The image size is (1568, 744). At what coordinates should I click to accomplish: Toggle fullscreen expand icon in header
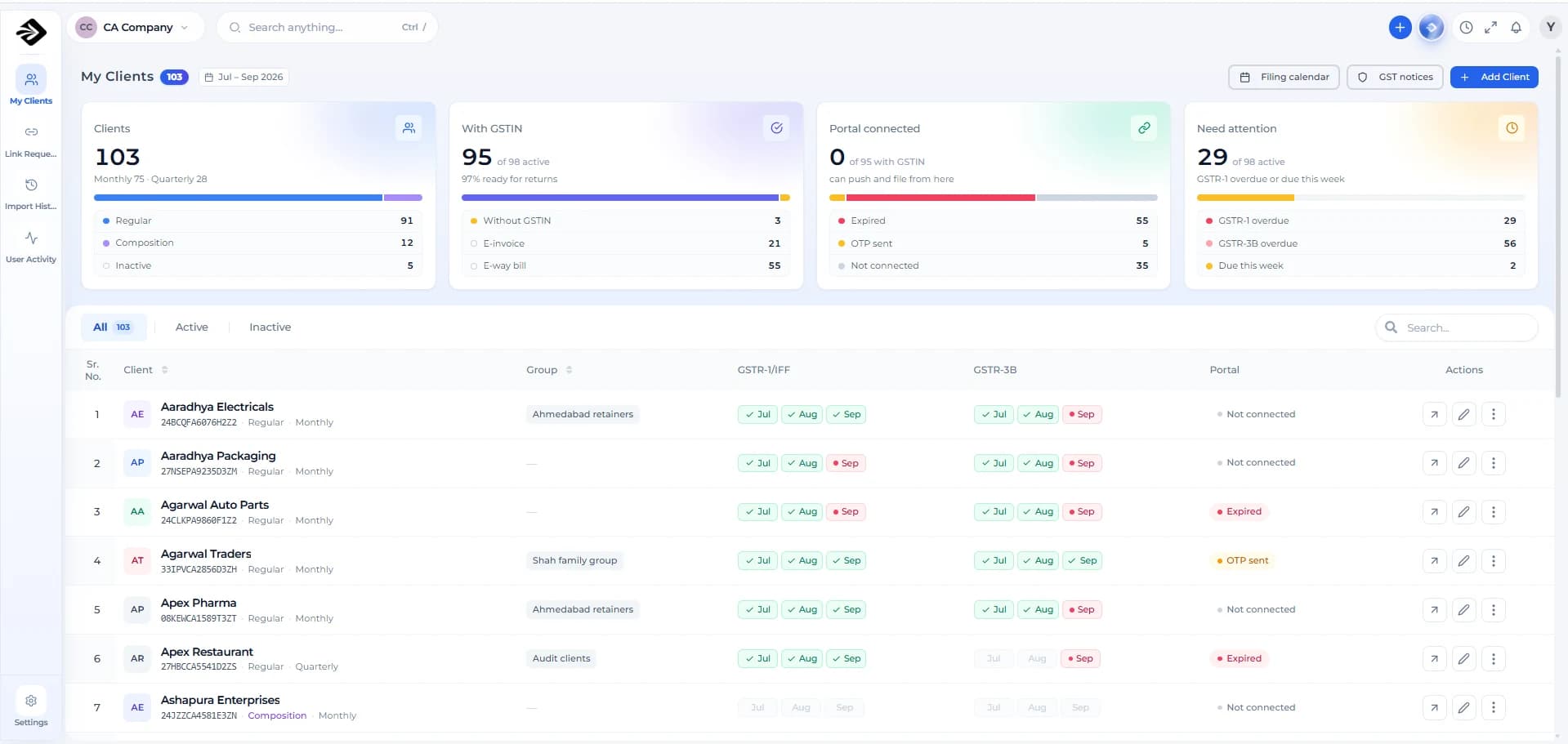pos(1490,28)
